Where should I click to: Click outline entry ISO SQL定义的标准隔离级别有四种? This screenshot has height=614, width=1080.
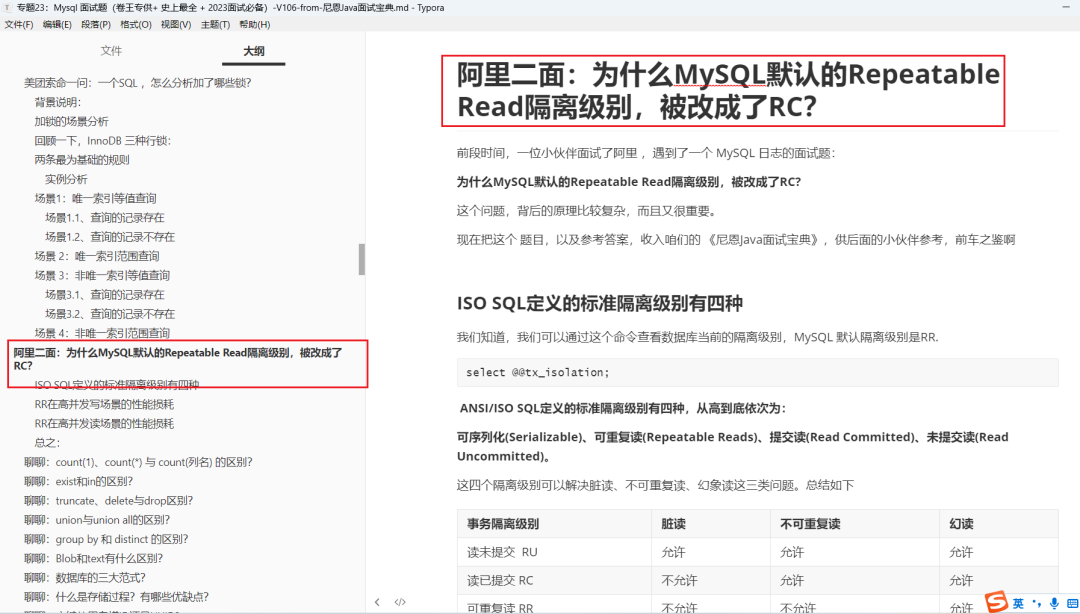116,385
